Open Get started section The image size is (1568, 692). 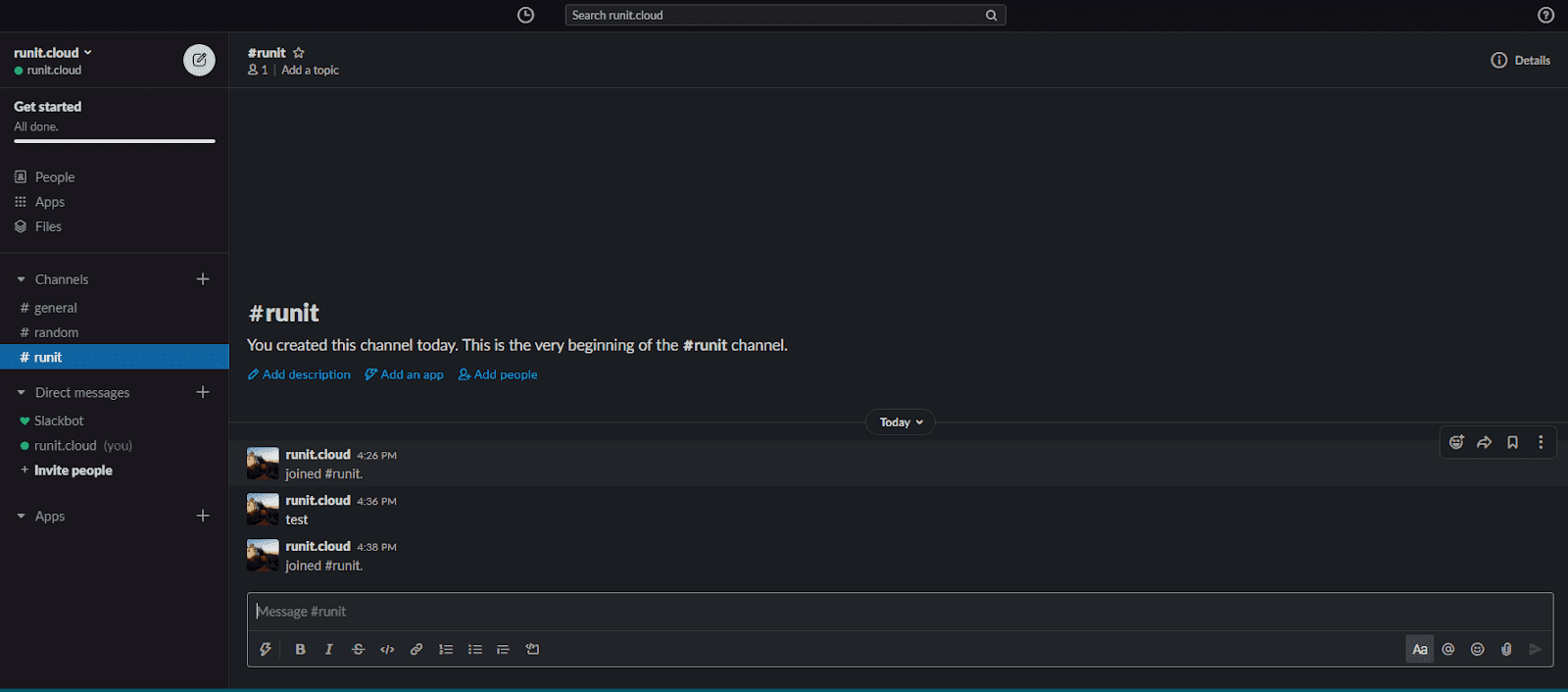click(x=48, y=107)
